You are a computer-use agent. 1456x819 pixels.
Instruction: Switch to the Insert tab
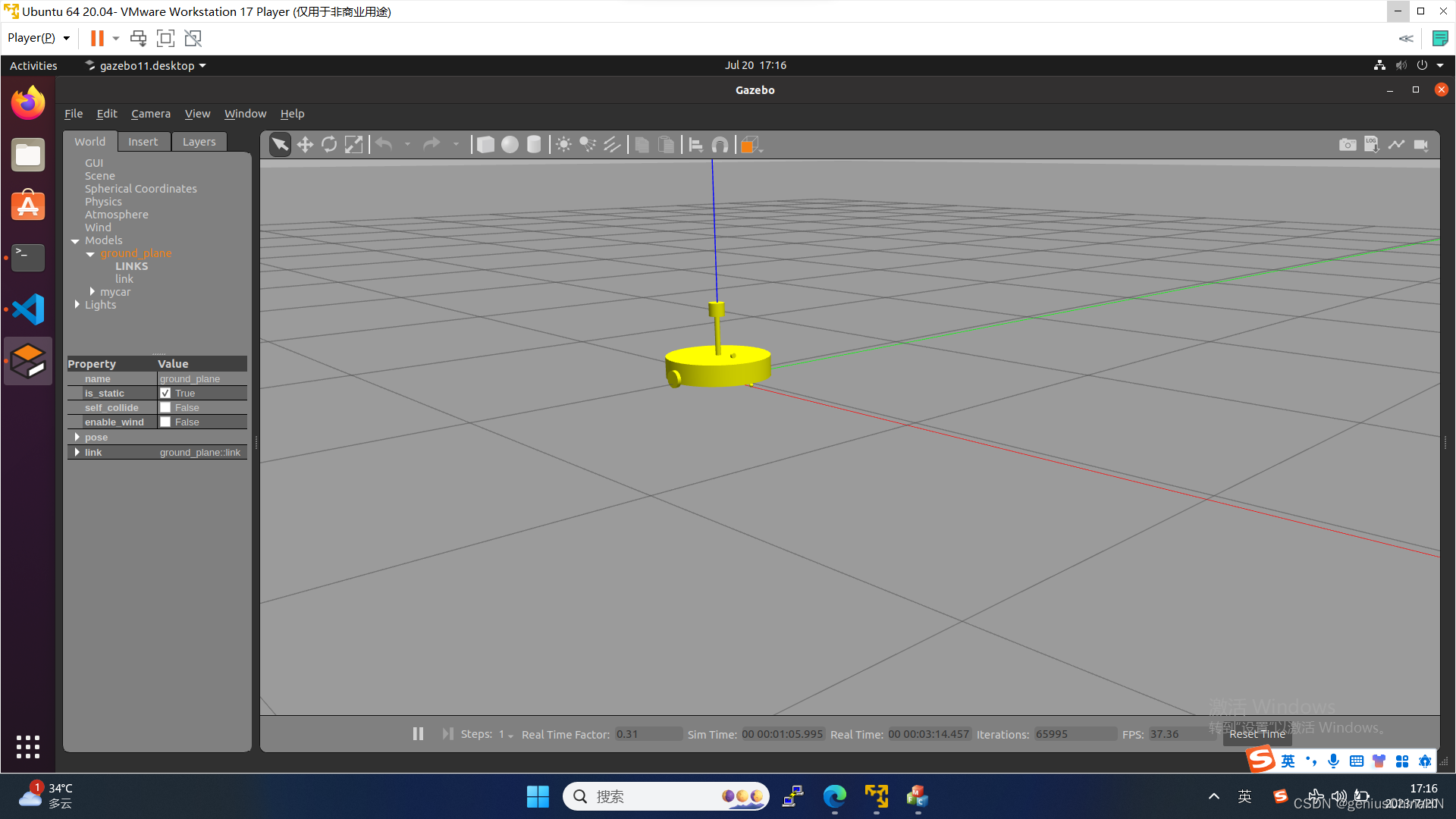click(143, 142)
